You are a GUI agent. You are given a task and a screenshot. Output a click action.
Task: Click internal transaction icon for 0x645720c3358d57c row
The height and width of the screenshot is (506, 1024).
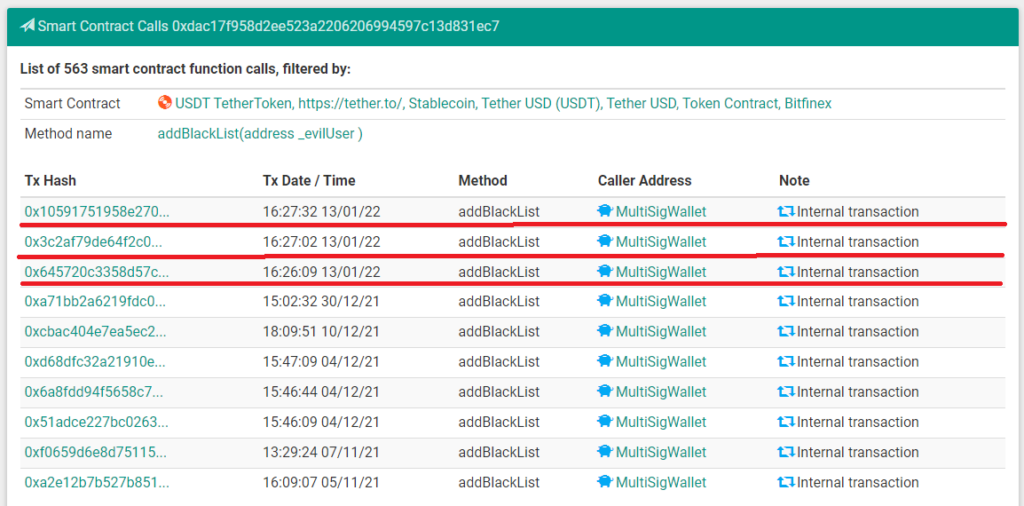click(786, 272)
